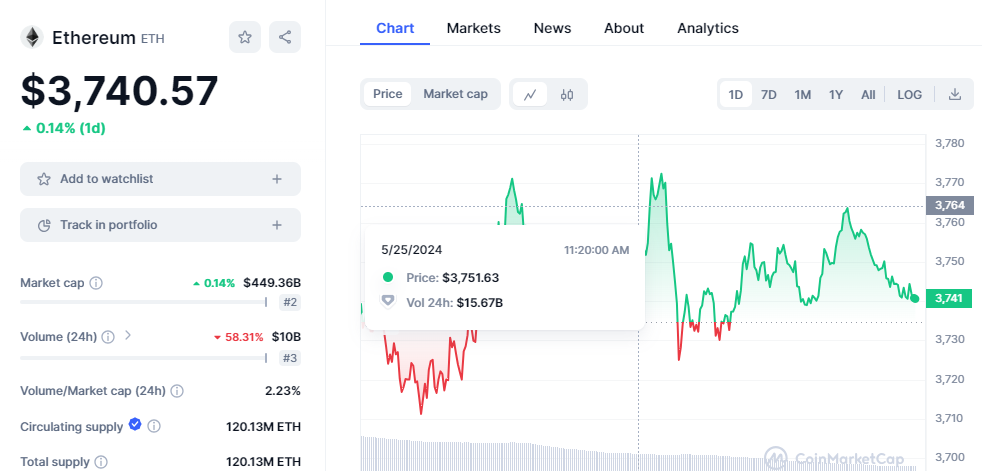982x471 pixels.
Task: Click the 120.13M ETH circulating supply value
Action: [263, 427]
